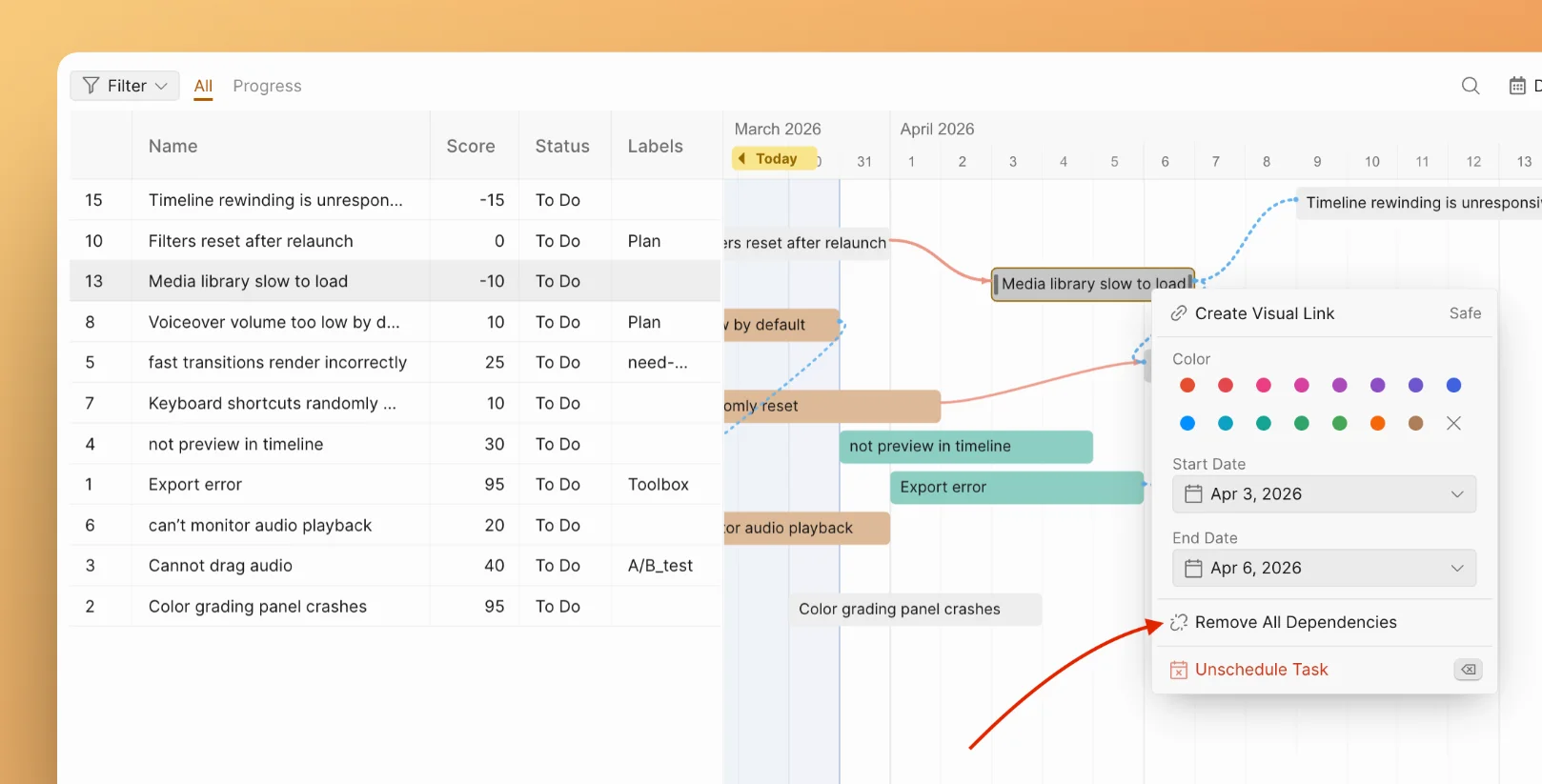Click the calendar icon in top toolbar
The width and height of the screenshot is (1542, 784).
[x=1517, y=86]
